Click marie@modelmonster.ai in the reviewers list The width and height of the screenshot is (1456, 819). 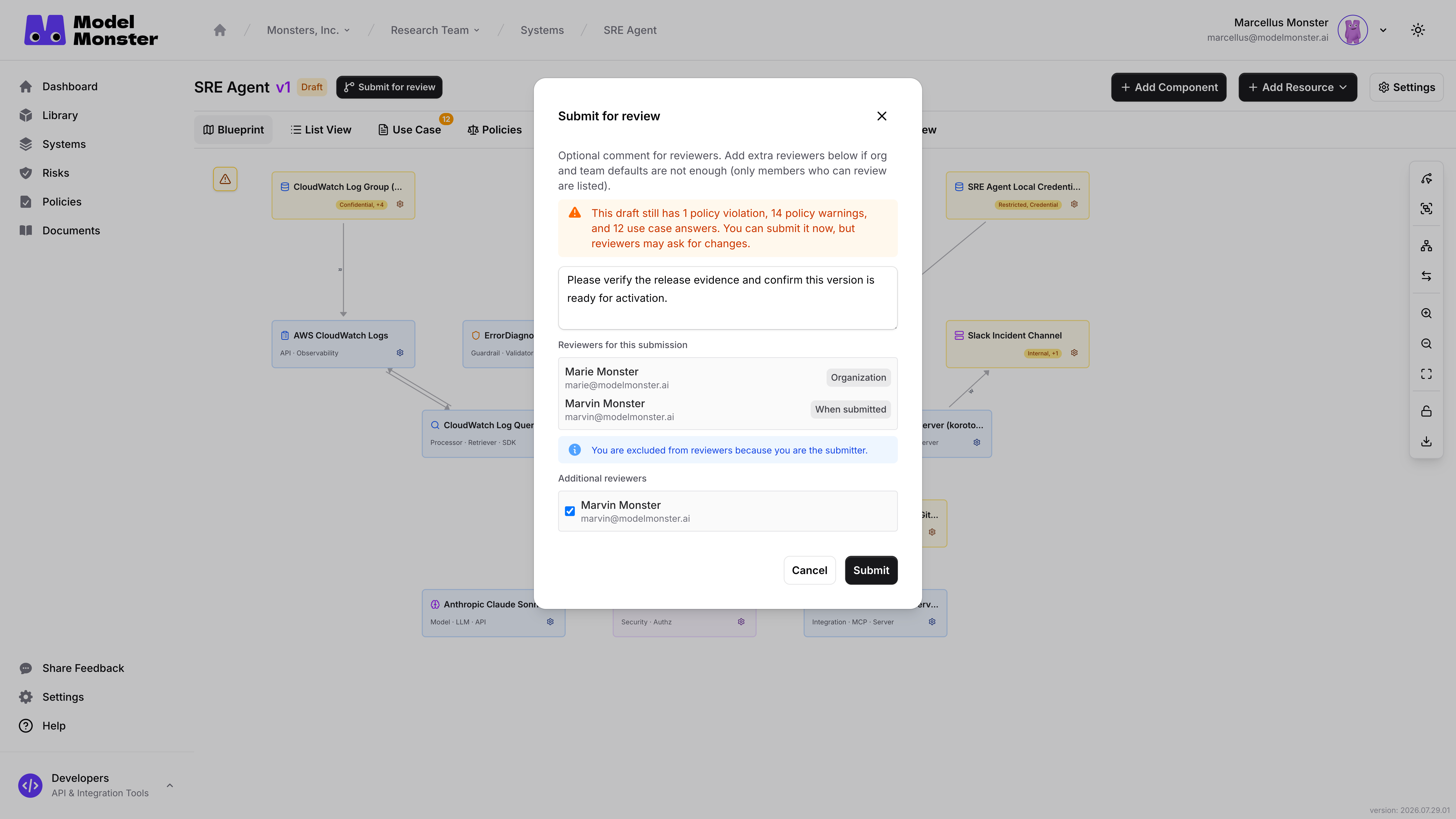click(x=617, y=385)
